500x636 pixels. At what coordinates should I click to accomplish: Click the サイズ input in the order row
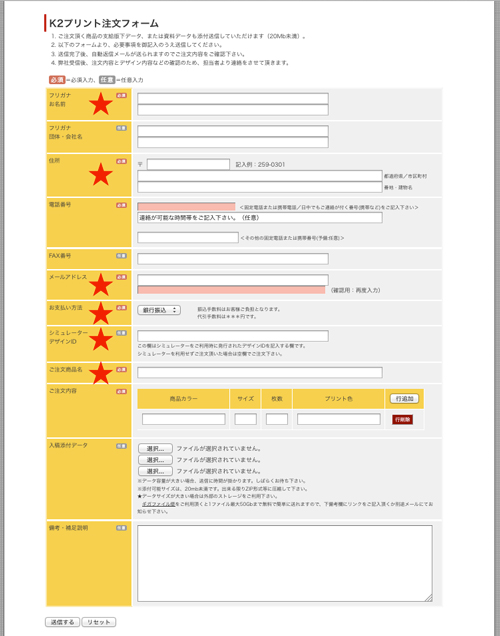click(x=245, y=419)
